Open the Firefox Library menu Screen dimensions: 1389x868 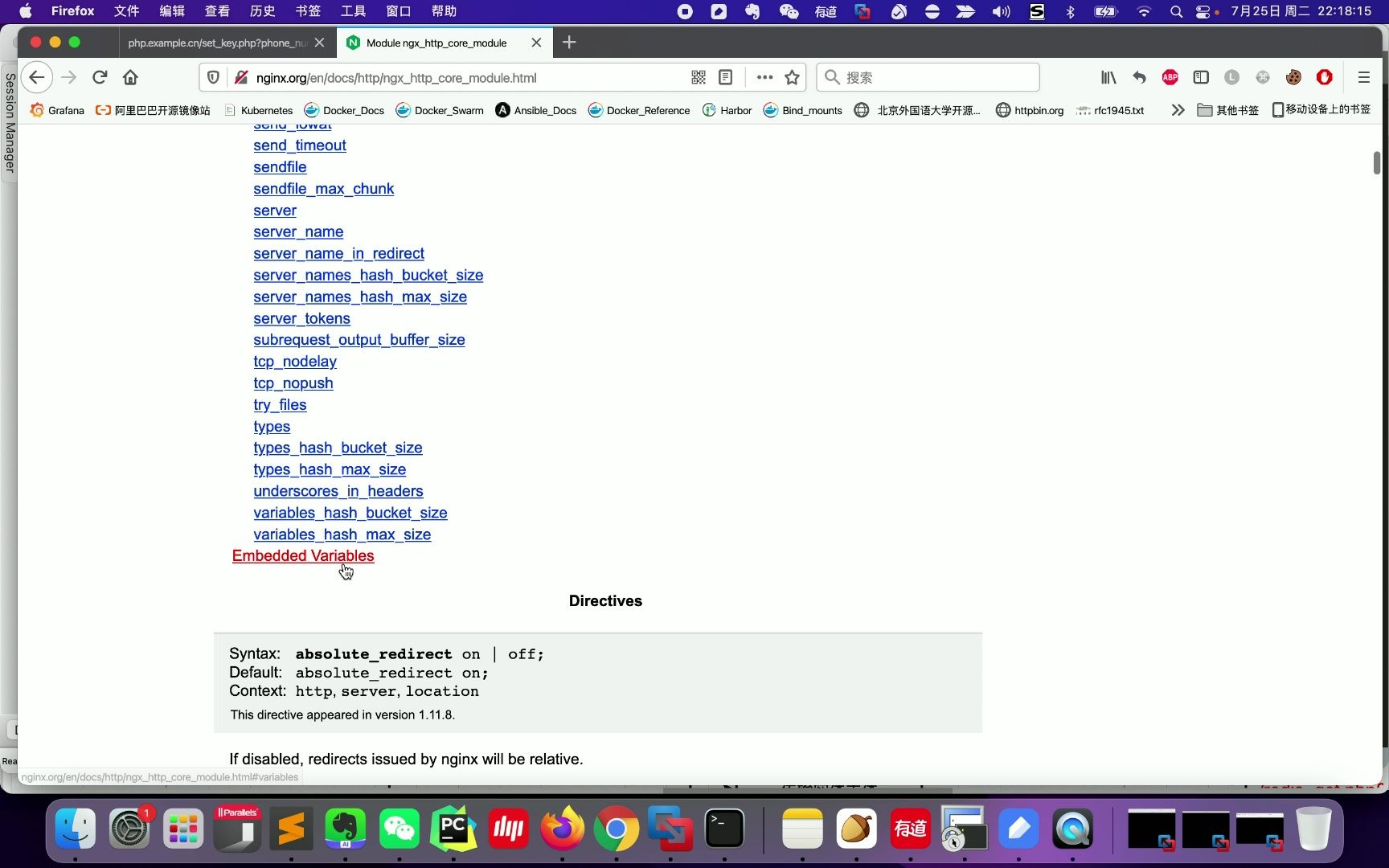[x=1108, y=77]
